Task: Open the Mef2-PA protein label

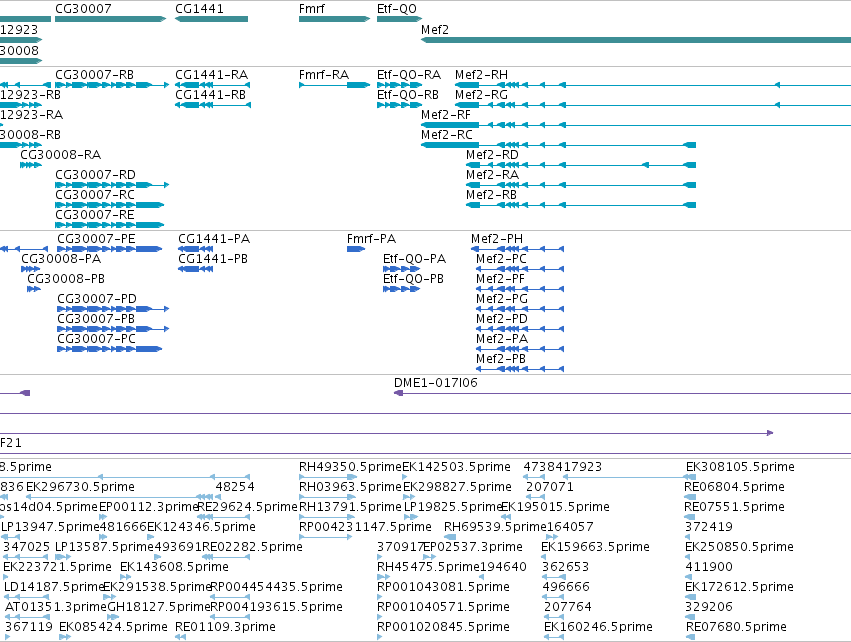Action: tap(502, 340)
